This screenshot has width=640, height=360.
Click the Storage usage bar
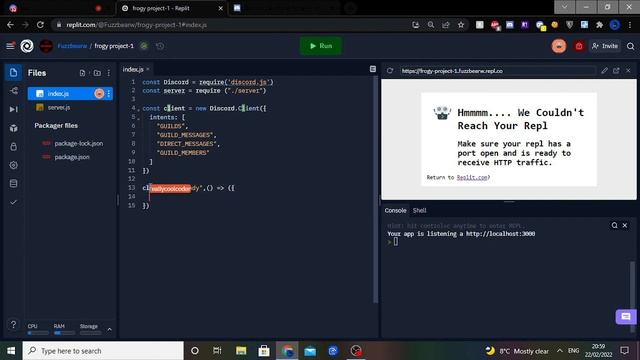pyautogui.click(x=91, y=333)
